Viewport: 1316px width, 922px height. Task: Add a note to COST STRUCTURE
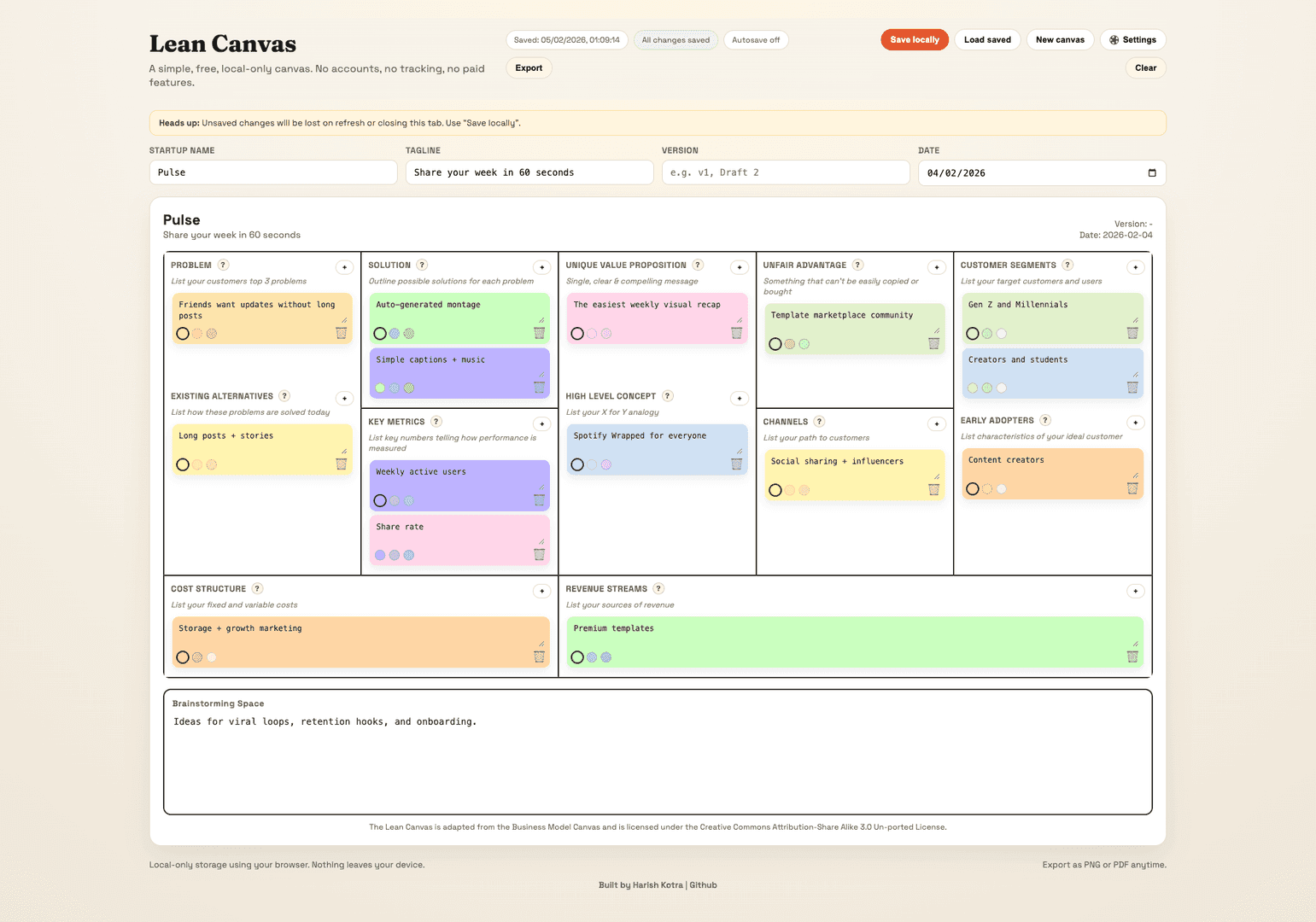[x=541, y=591]
